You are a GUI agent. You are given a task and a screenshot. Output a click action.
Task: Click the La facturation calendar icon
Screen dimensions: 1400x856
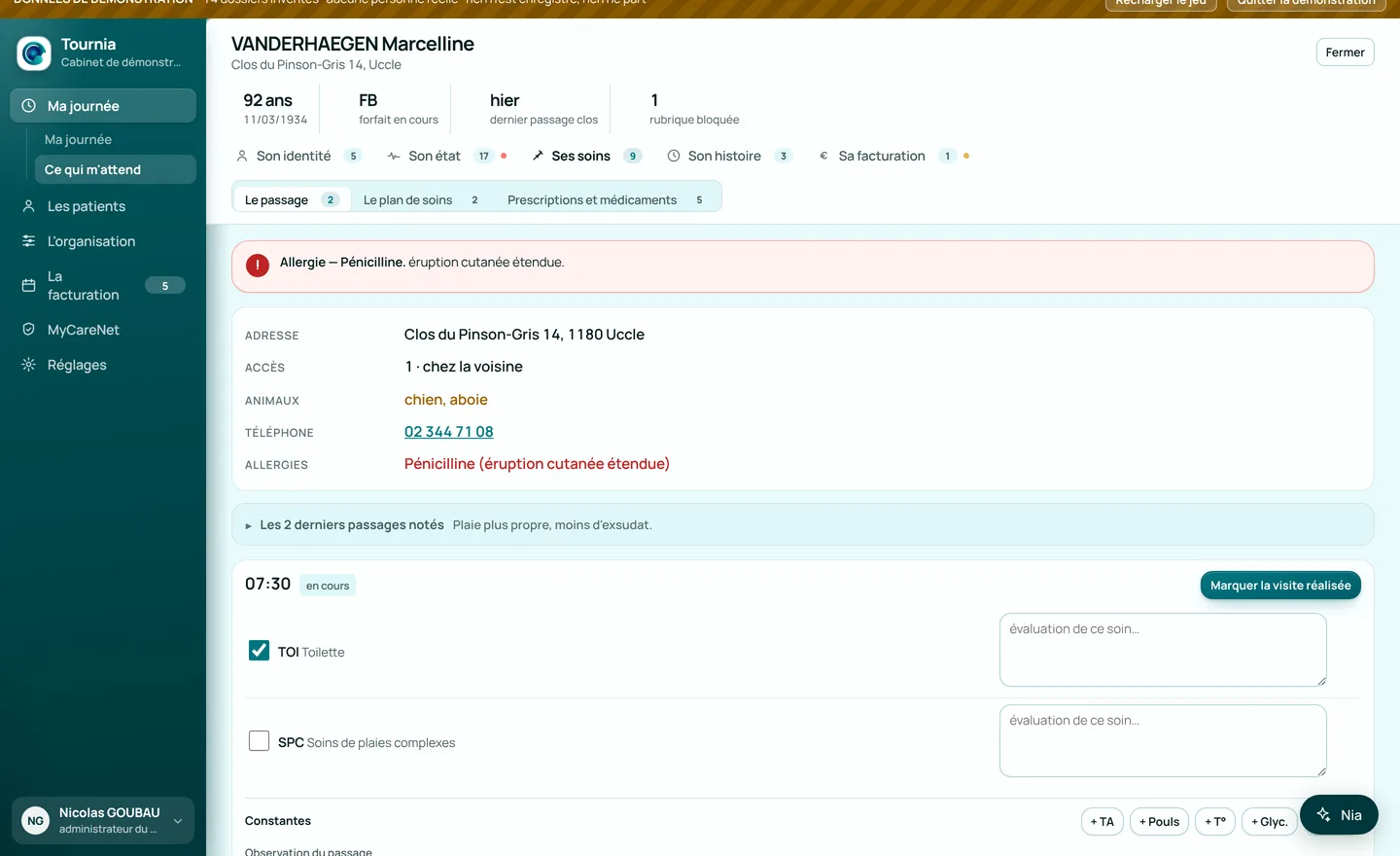click(29, 285)
